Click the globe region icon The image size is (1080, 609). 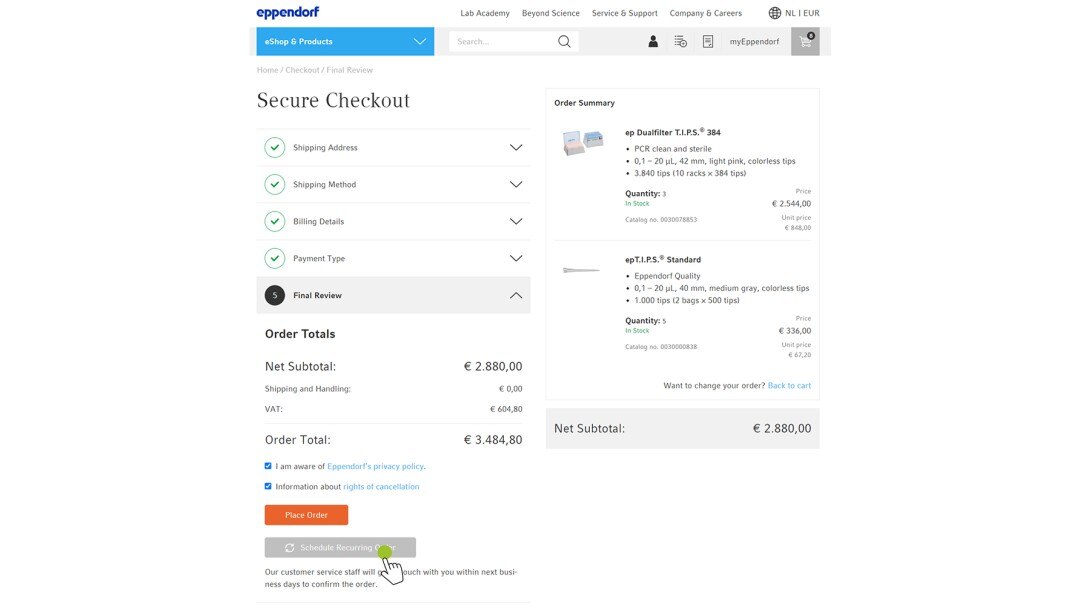[775, 13]
